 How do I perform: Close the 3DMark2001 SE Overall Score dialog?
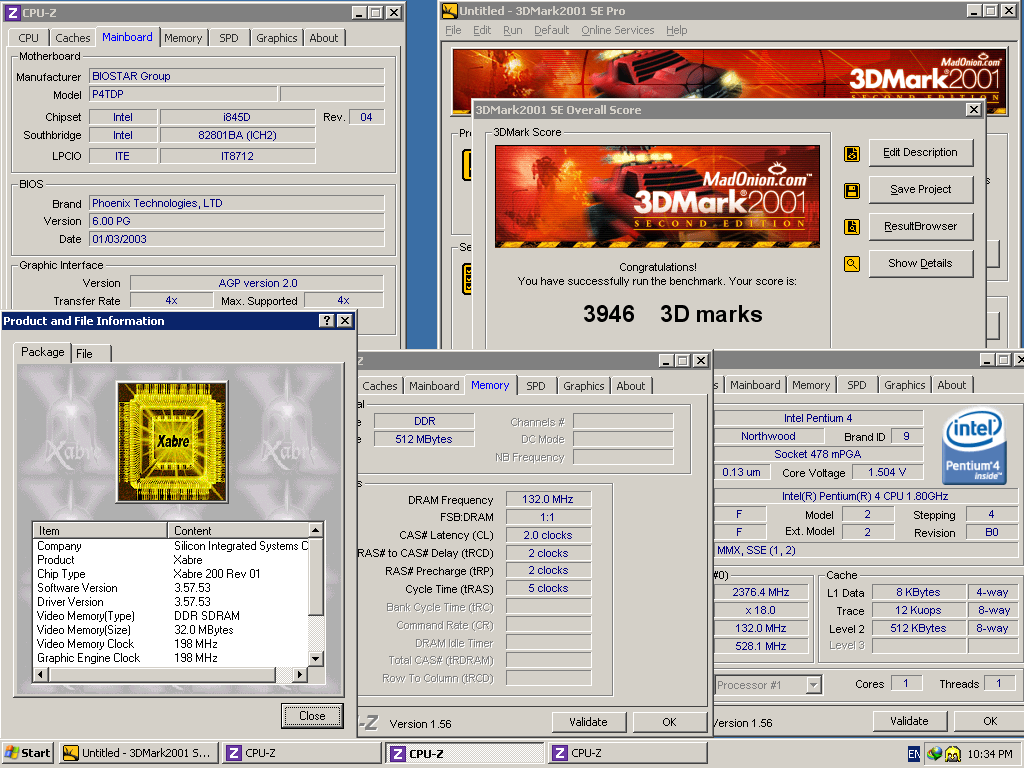[974, 110]
